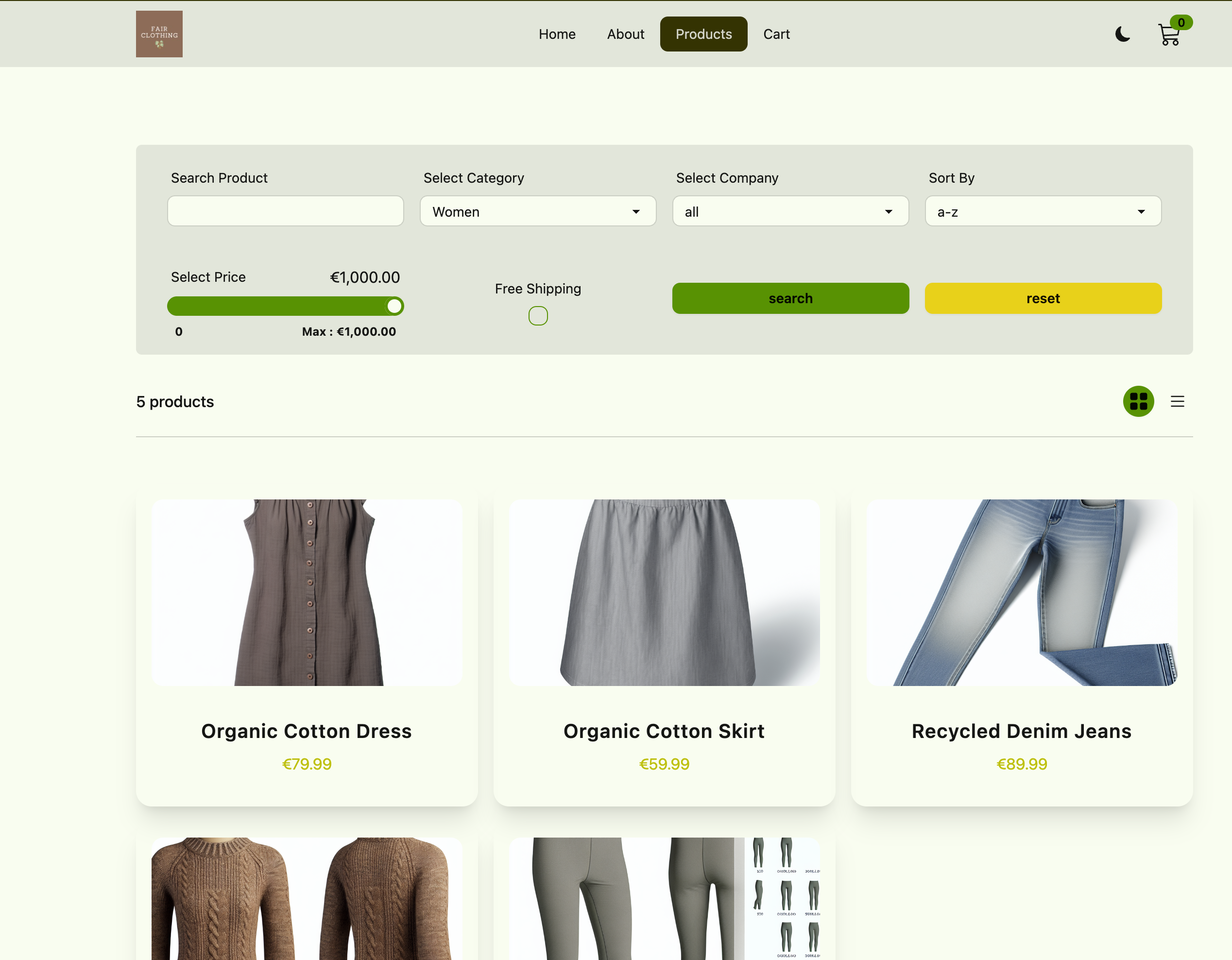Open the Recycled Denim Jeans image
Screen dimensions: 1232x960
pos(1022,593)
